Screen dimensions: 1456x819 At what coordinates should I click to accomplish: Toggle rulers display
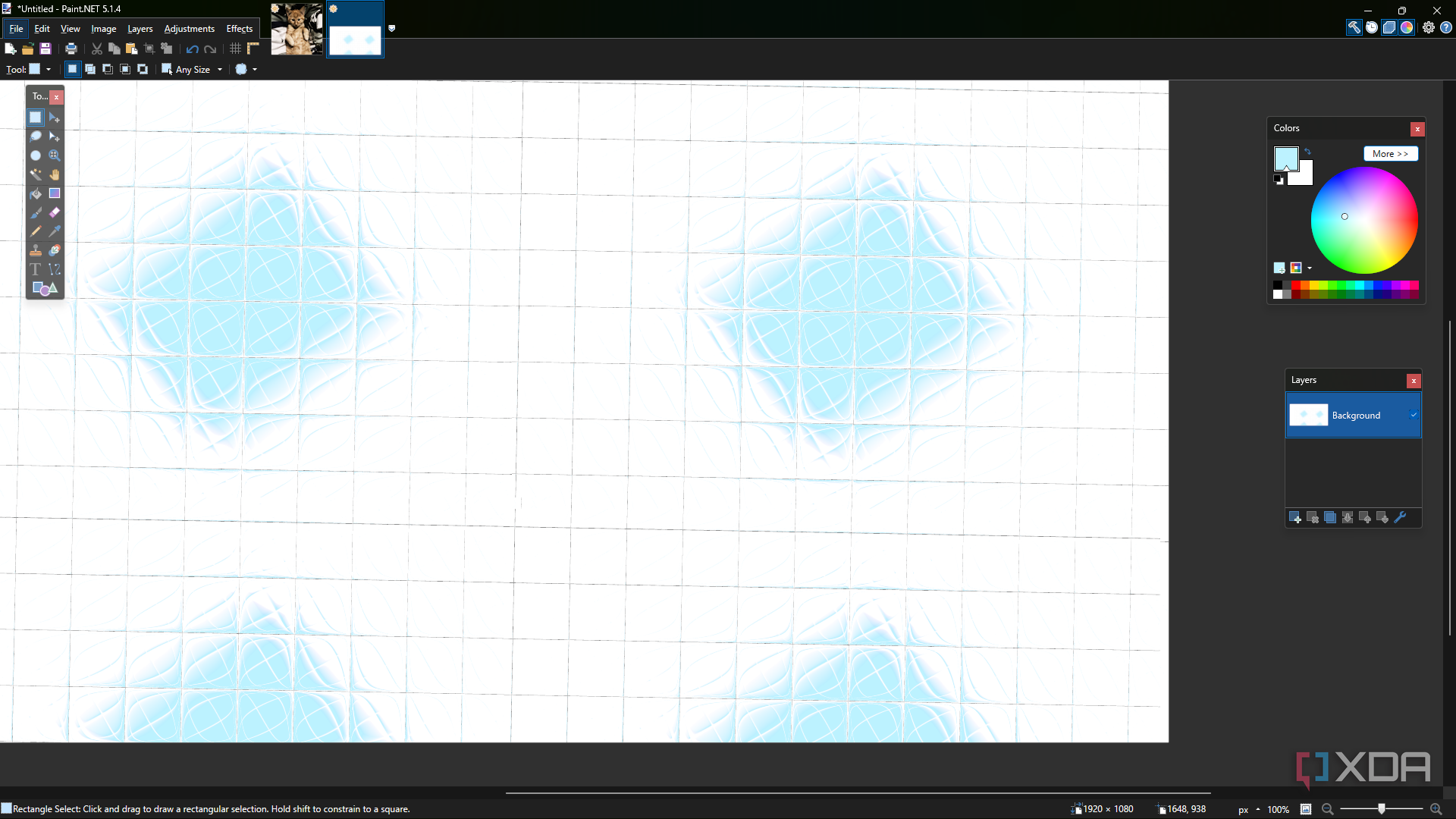(x=253, y=49)
